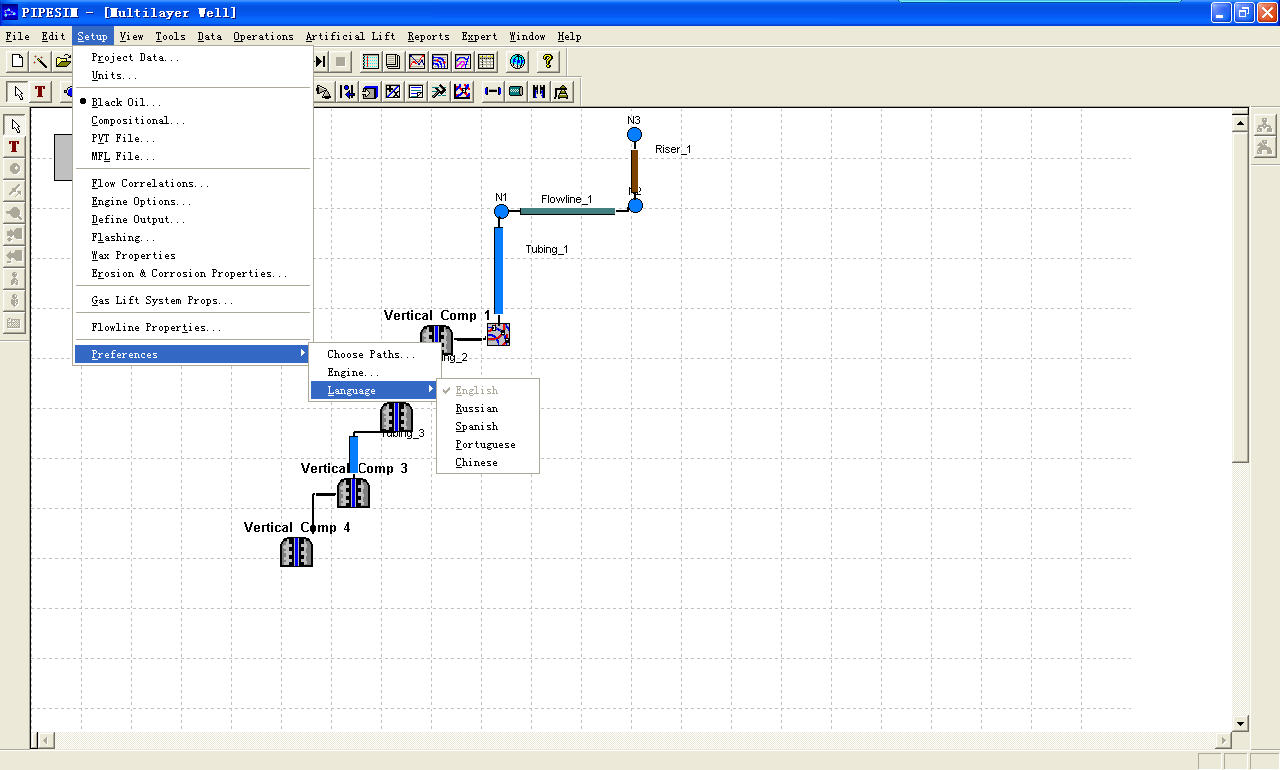The width and height of the screenshot is (1280, 770).
Task: Switch language to Portuguese
Action: 488,444
